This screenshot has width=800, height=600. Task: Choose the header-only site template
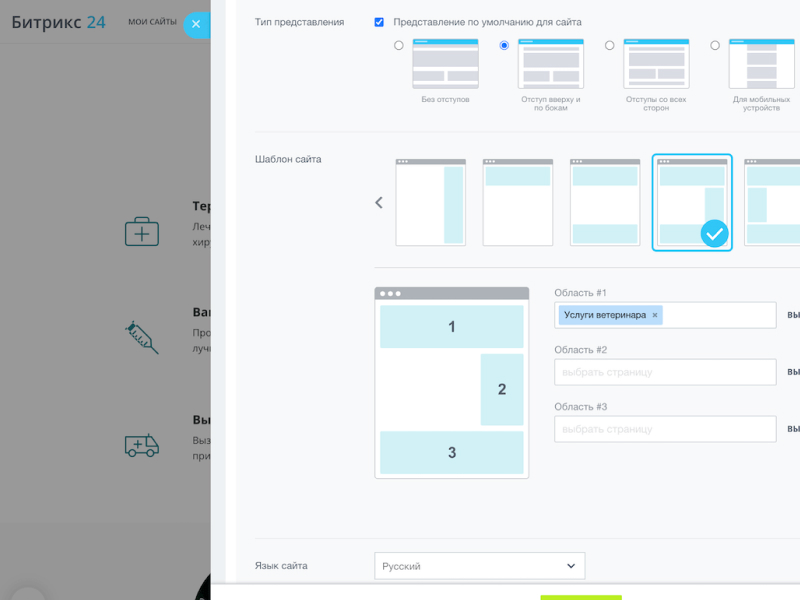click(x=517, y=202)
